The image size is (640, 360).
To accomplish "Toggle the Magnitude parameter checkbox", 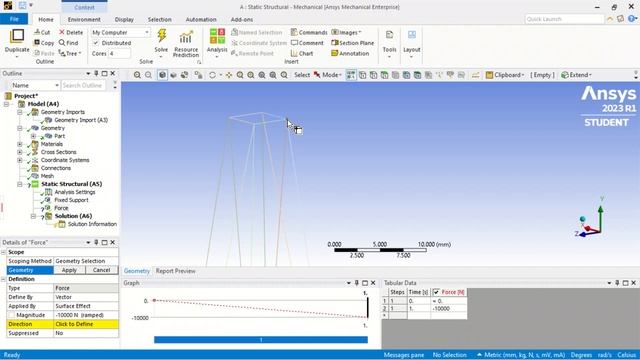I will pos(11,315).
